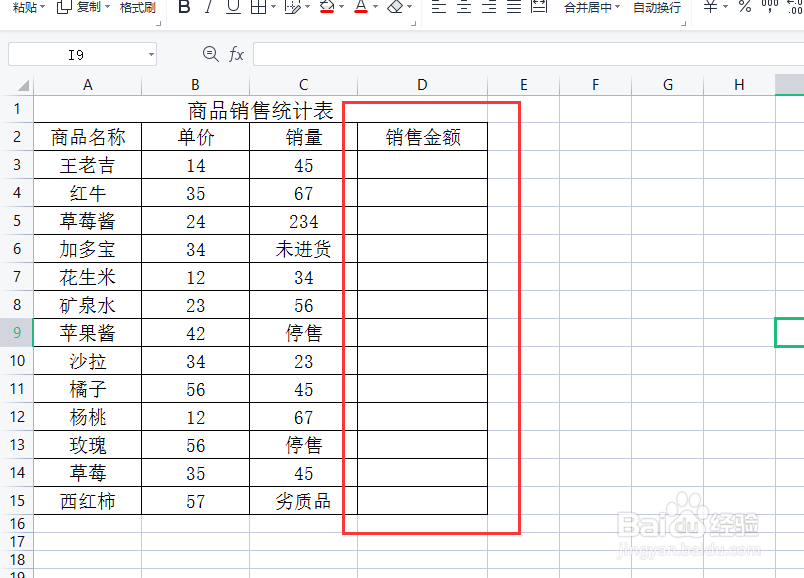Apply bold formatting with the B icon

coord(185,8)
